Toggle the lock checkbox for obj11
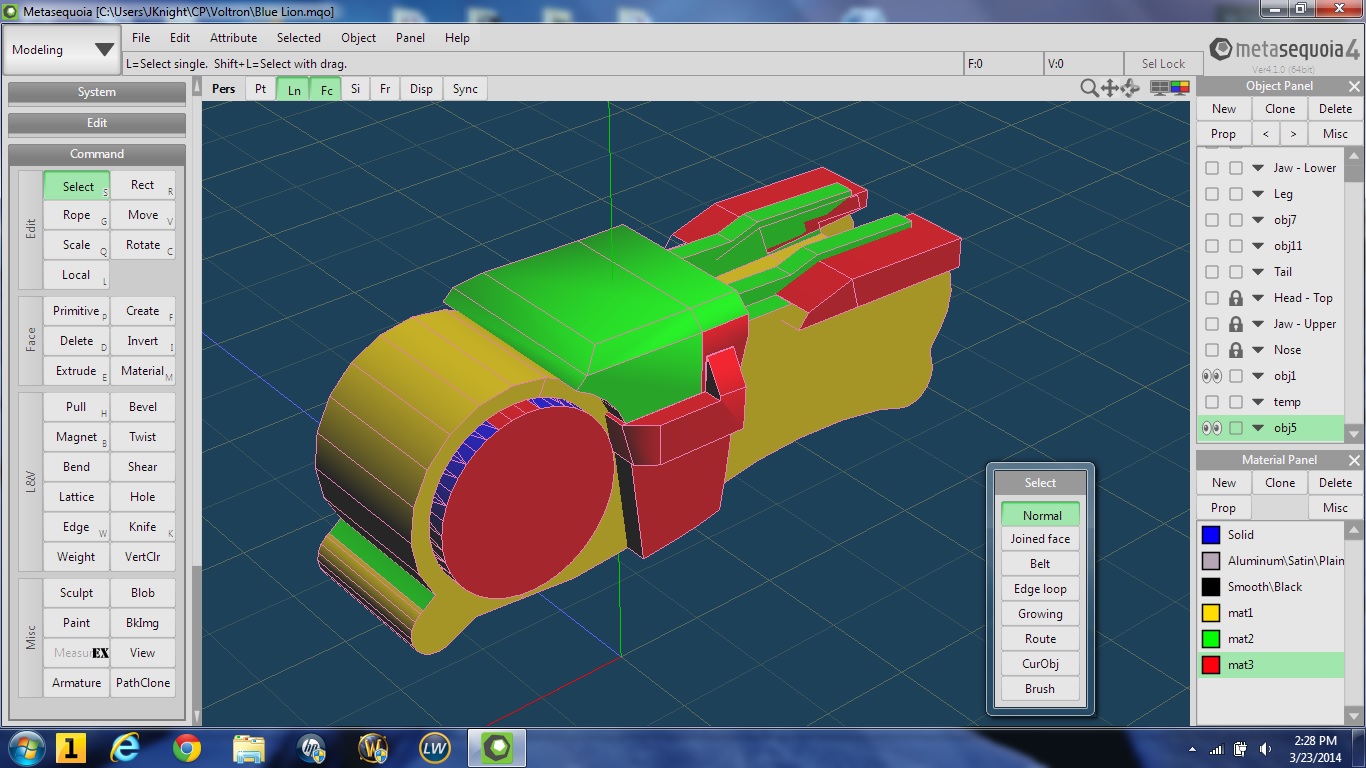1366x768 pixels. [x=1236, y=246]
